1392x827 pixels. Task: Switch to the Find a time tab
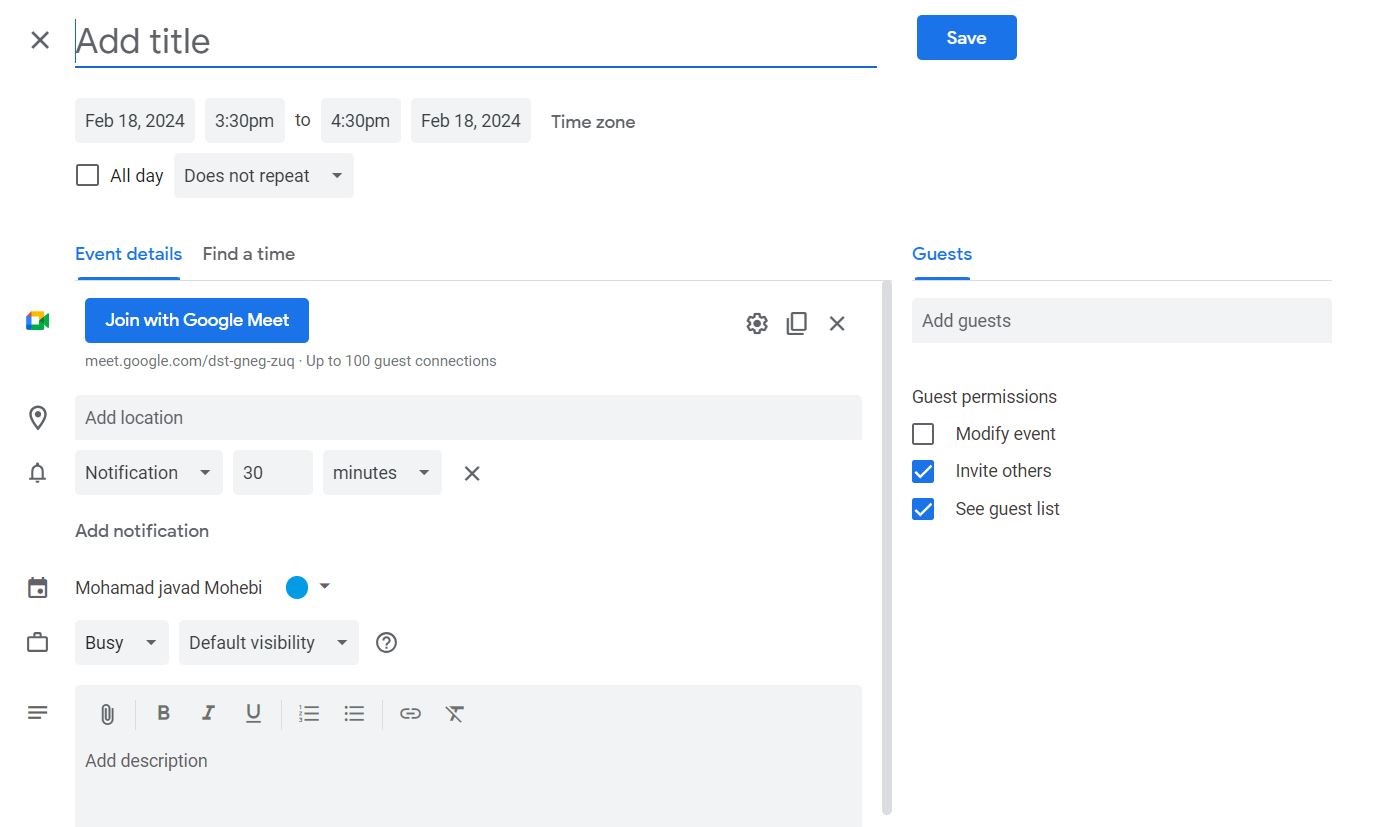pyautogui.click(x=249, y=254)
